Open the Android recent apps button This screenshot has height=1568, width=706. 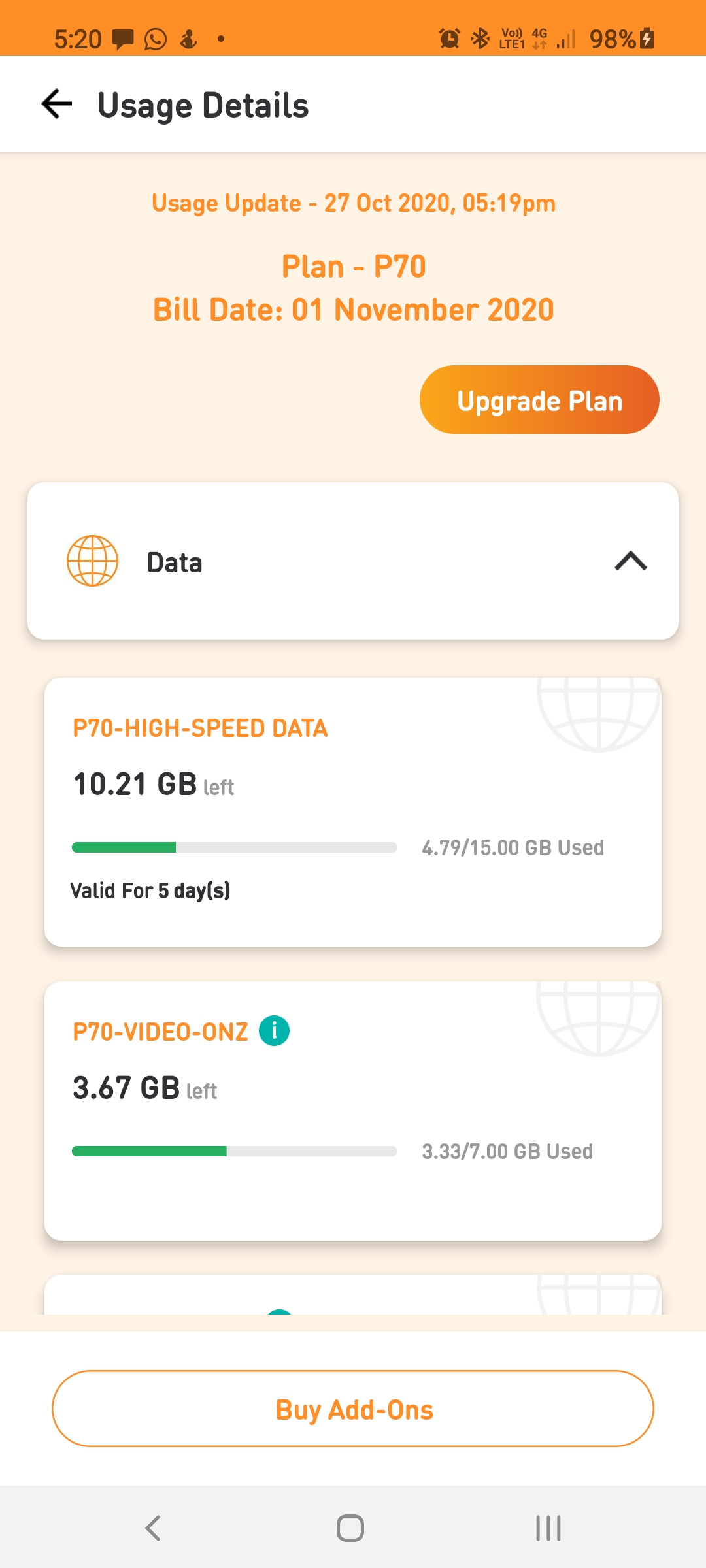tap(548, 1528)
